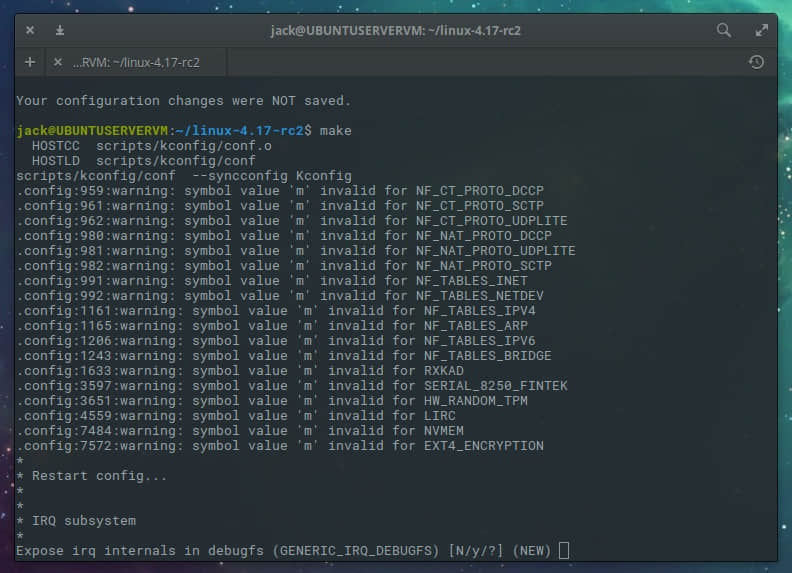The height and width of the screenshot is (573, 792).
Task: Click the warning line for NF_CT_PROTO_UDPLITE
Action: pyautogui.click(x=292, y=221)
